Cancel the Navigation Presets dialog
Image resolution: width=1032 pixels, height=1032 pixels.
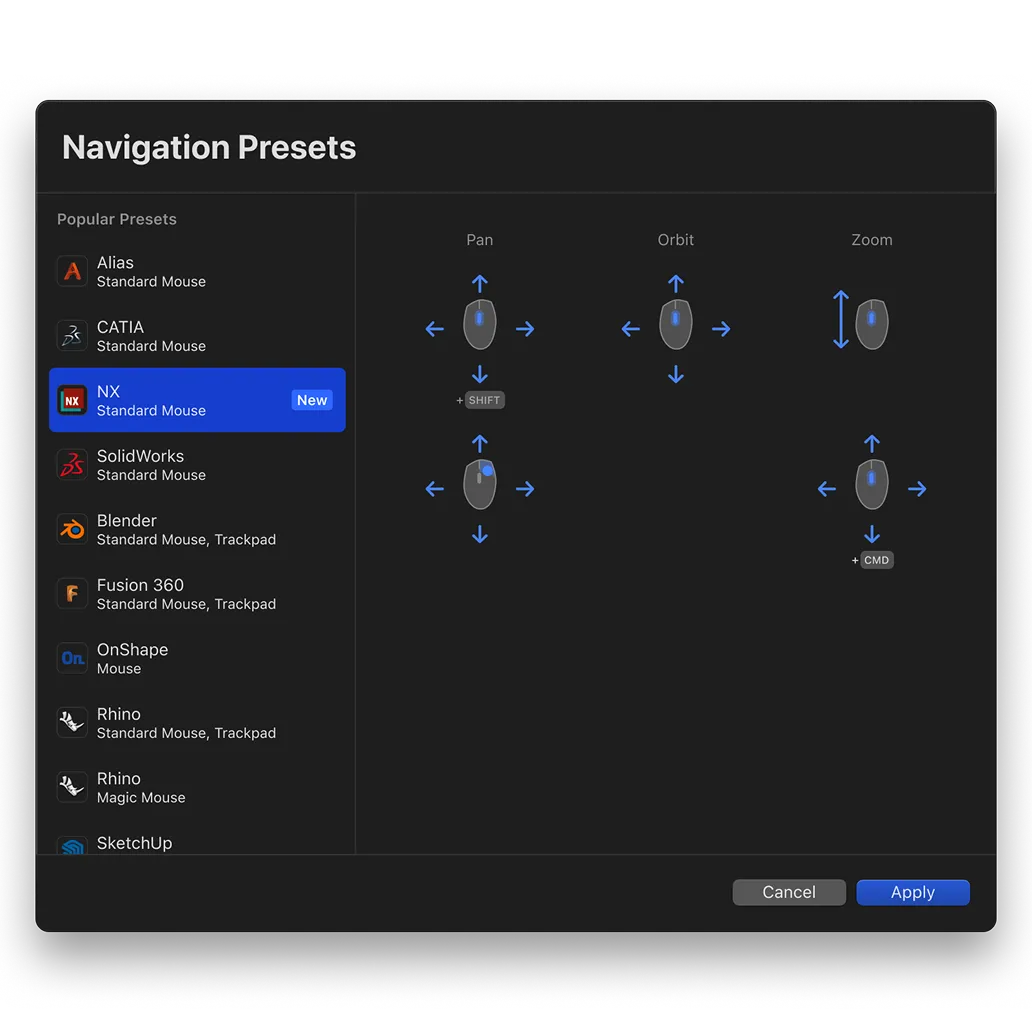point(789,892)
